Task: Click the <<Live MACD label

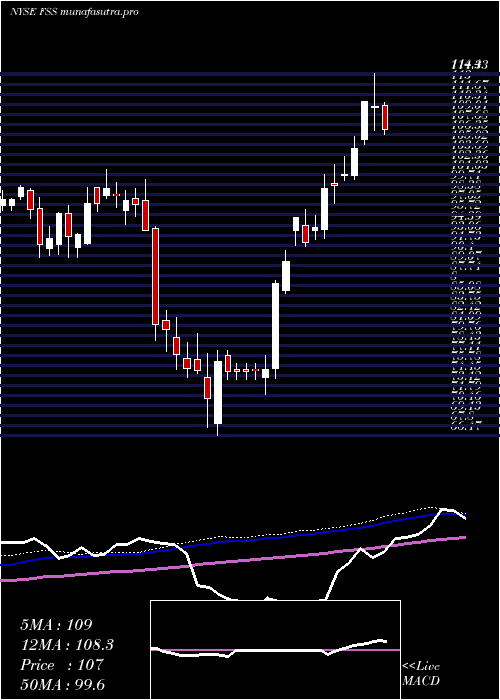Action: pos(421,674)
